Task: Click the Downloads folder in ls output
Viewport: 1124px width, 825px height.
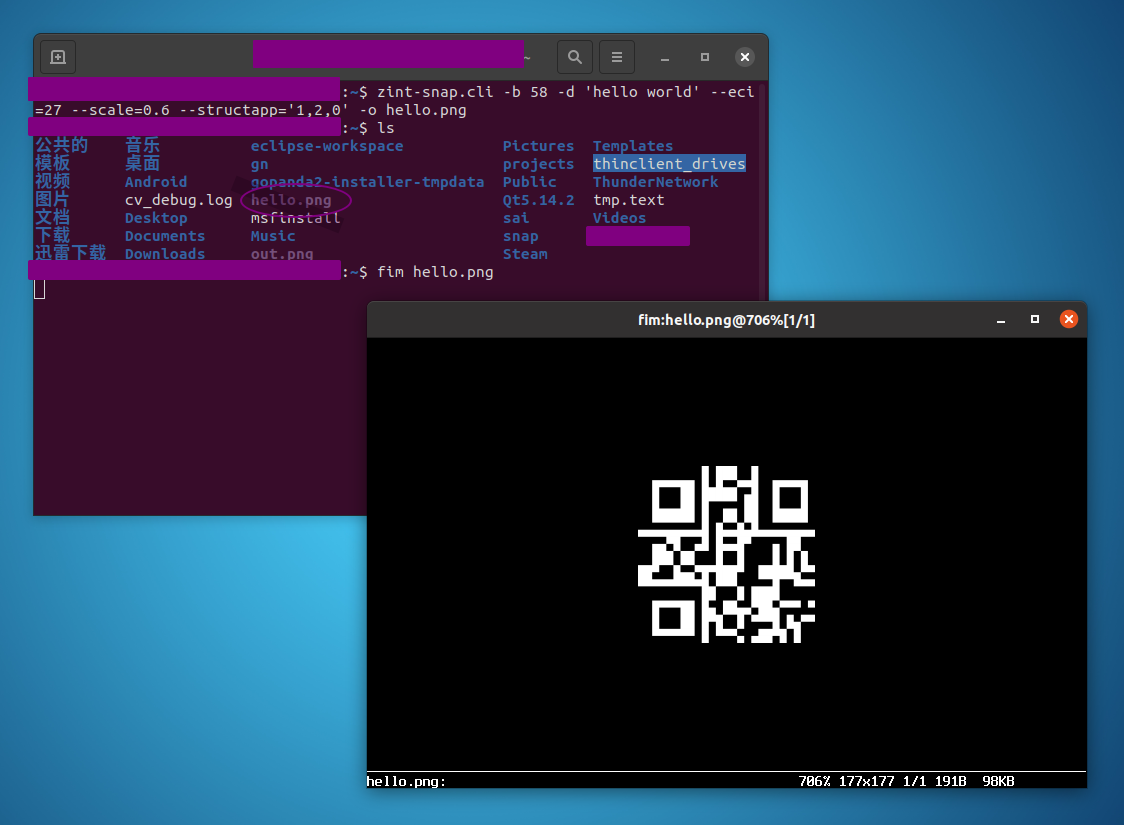Action: coord(165,253)
